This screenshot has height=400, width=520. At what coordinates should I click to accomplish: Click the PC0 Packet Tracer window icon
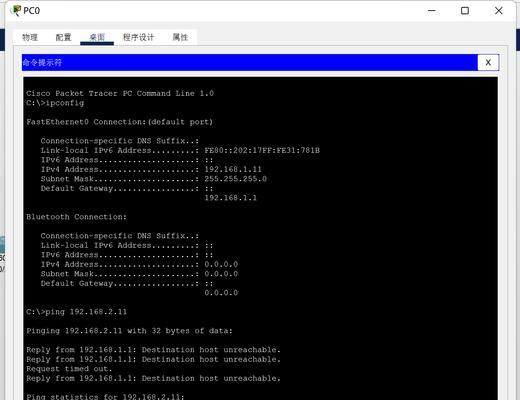(x=15, y=11)
